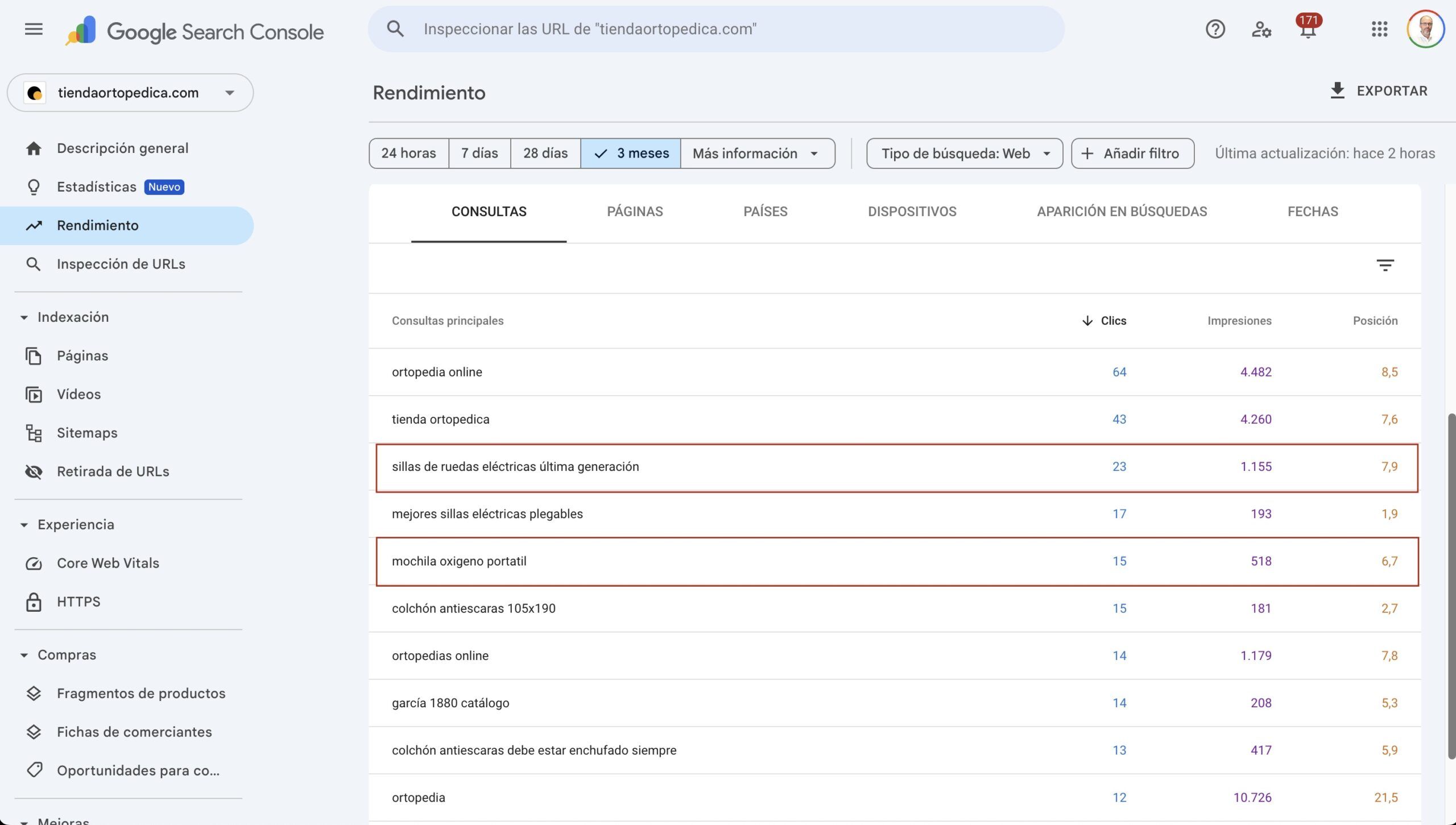Open Sitemaps in sidebar
Image resolution: width=1456 pixels, height=825 pixels.
pyautogui.click(x=127, y=433)
